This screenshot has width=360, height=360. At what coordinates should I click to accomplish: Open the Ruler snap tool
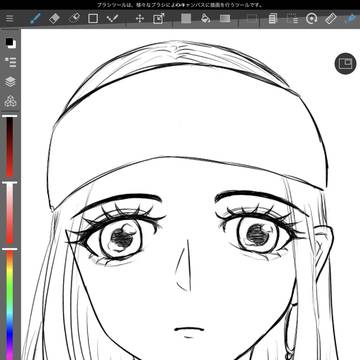click(x=331, y=18)
